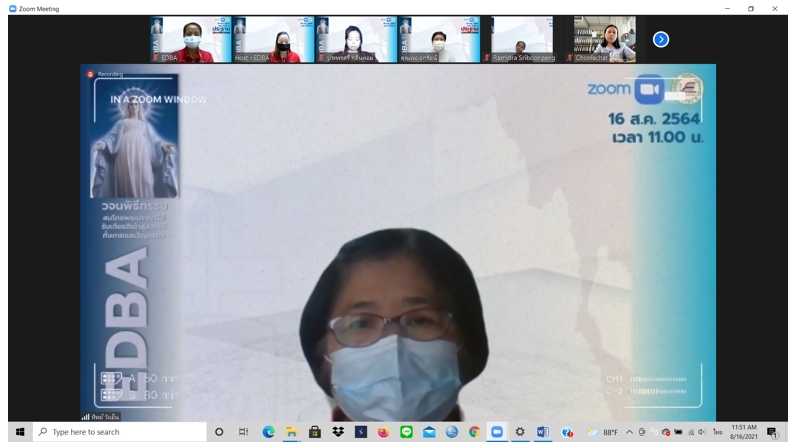Open Cortana circle icon on taskbar

pyautogui.click(x=219, y=432)
